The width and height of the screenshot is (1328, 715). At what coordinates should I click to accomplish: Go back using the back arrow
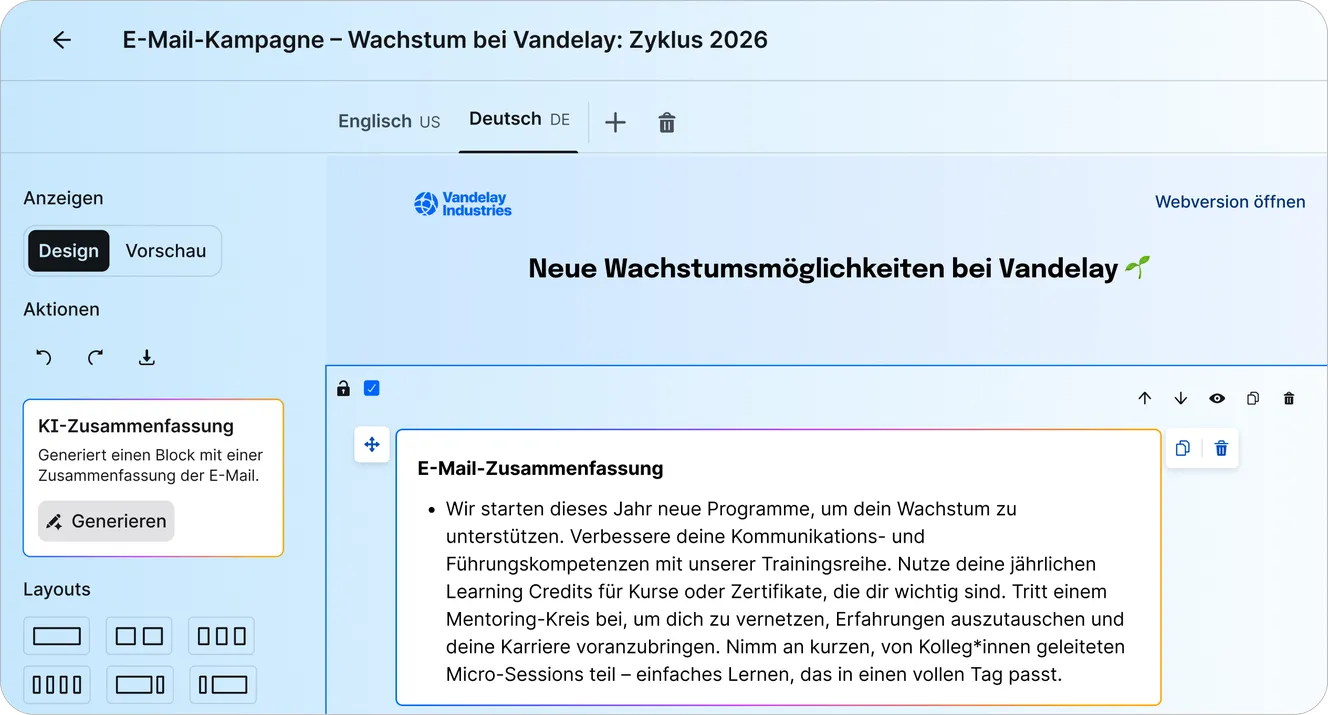click(62, 40)
